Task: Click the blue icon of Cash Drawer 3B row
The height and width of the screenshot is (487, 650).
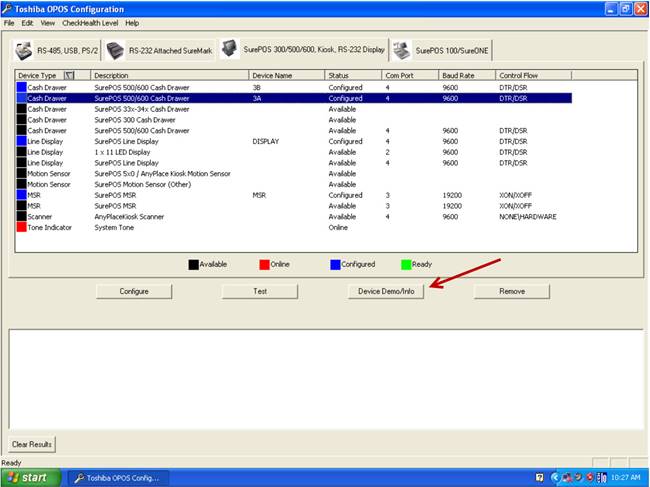Action: [21, 88]
